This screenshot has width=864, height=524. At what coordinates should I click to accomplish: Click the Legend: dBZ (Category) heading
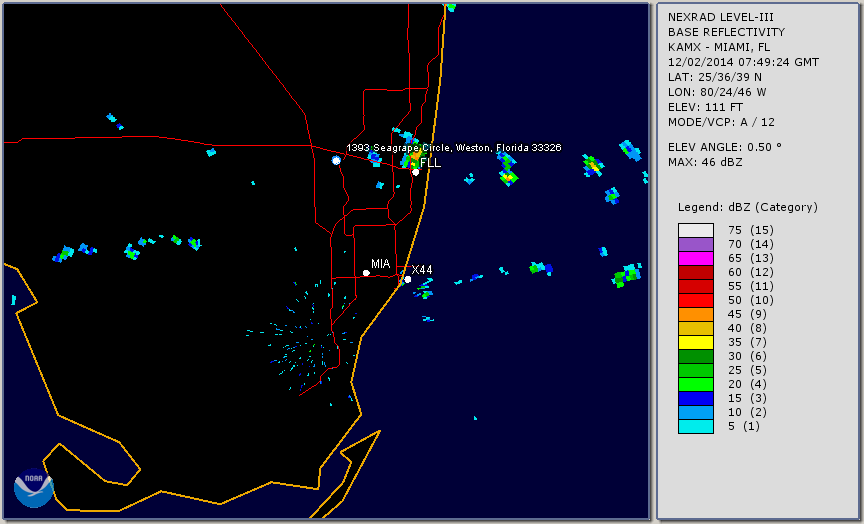(748, 207)
